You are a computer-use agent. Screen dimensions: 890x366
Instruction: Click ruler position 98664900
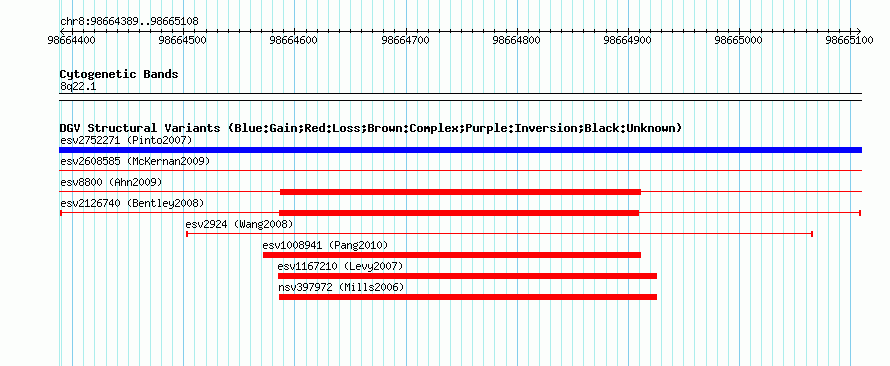[x=628, y=41]
